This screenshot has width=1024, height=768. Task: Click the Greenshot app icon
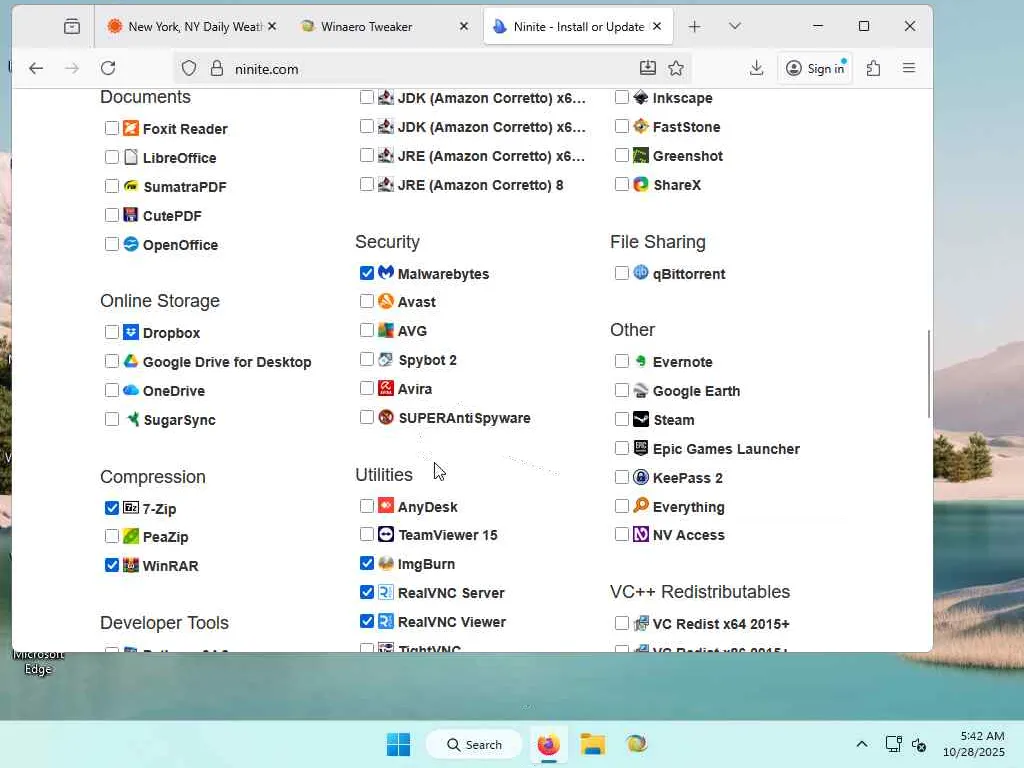coord(641,155)
